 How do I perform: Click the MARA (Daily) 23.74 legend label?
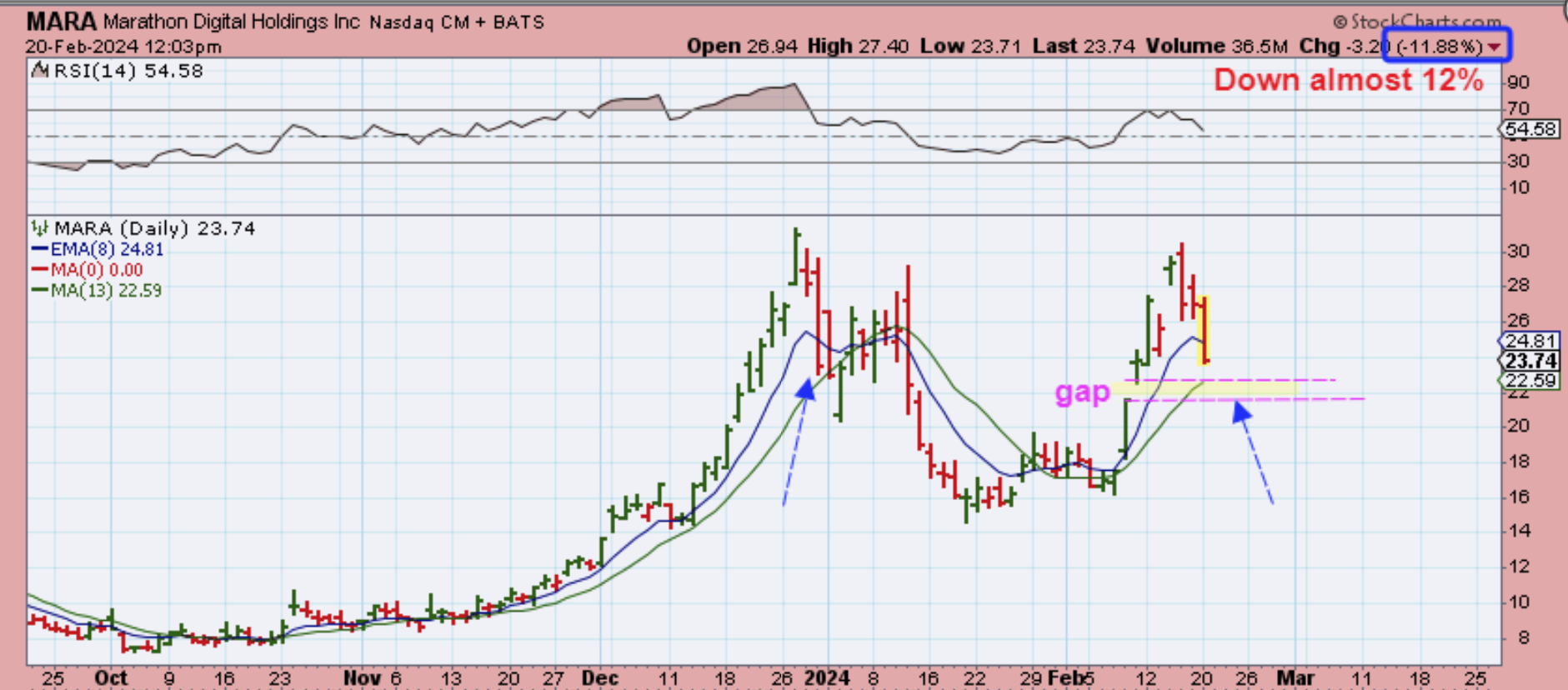[x=155, y=228]
